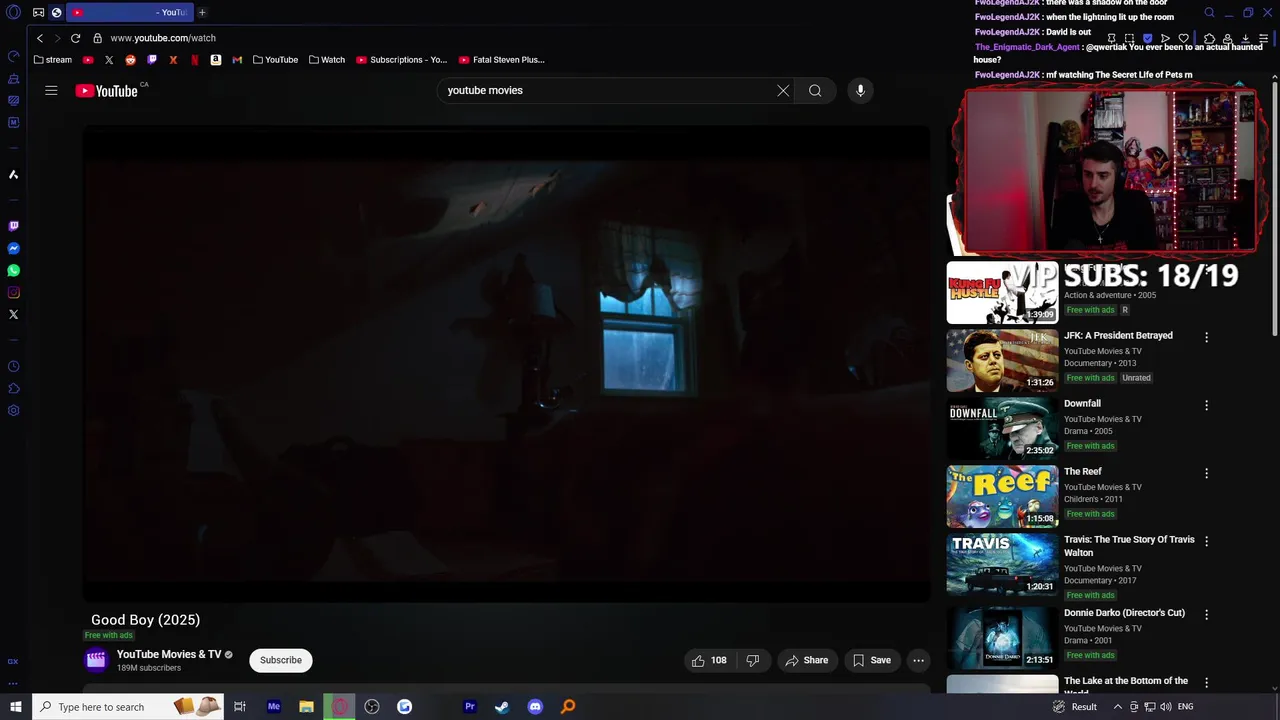Open the 'YouTube' bookmarks folder
The height and width of the screenshot is (720, 1280).
pos(275,60)
